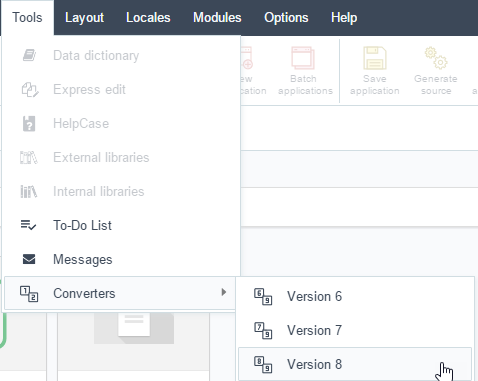478x381 pixels.
Task: Open the Locales menu
Action: point(148,18)
